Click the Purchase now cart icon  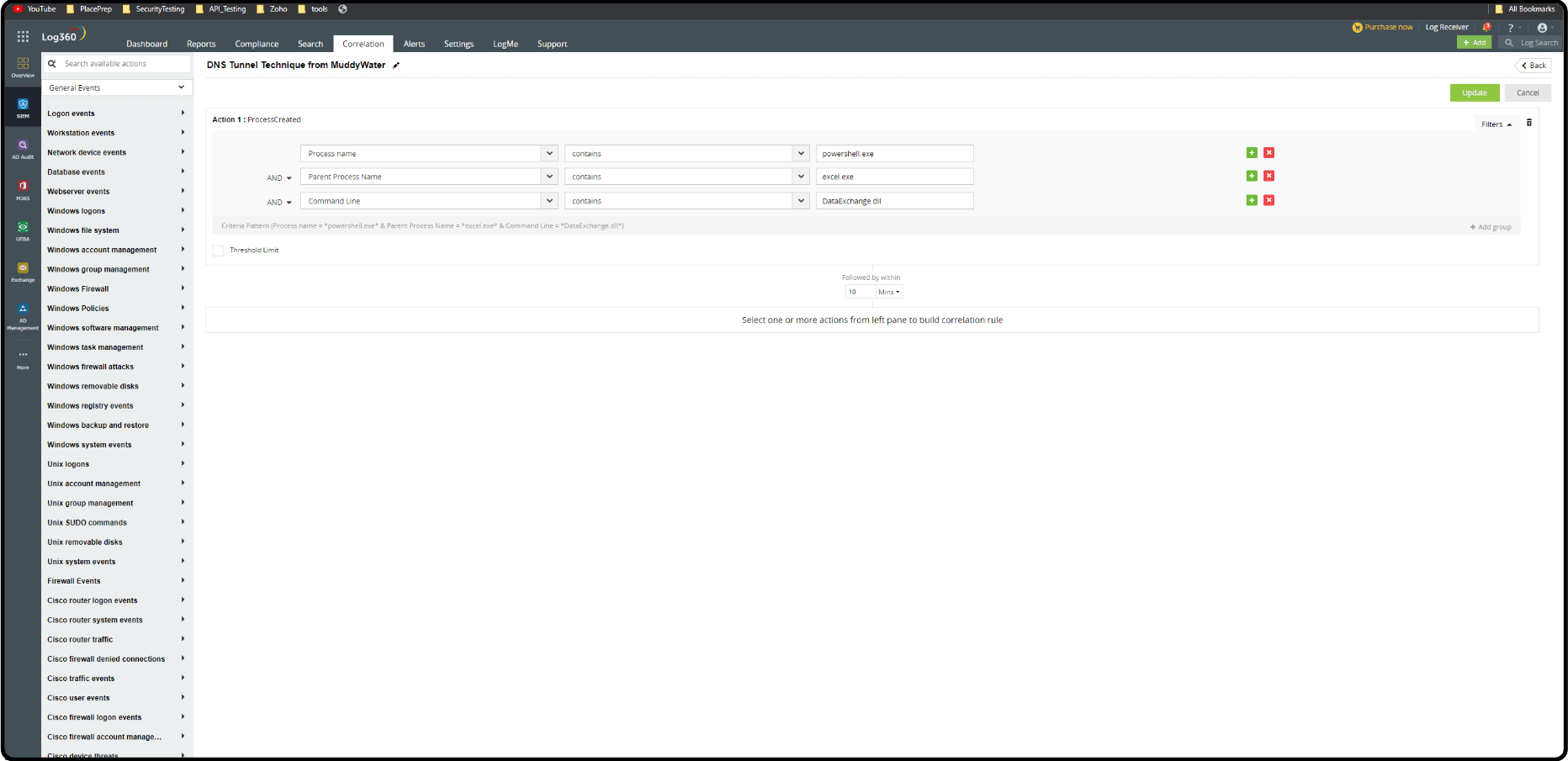point(1357,28)
